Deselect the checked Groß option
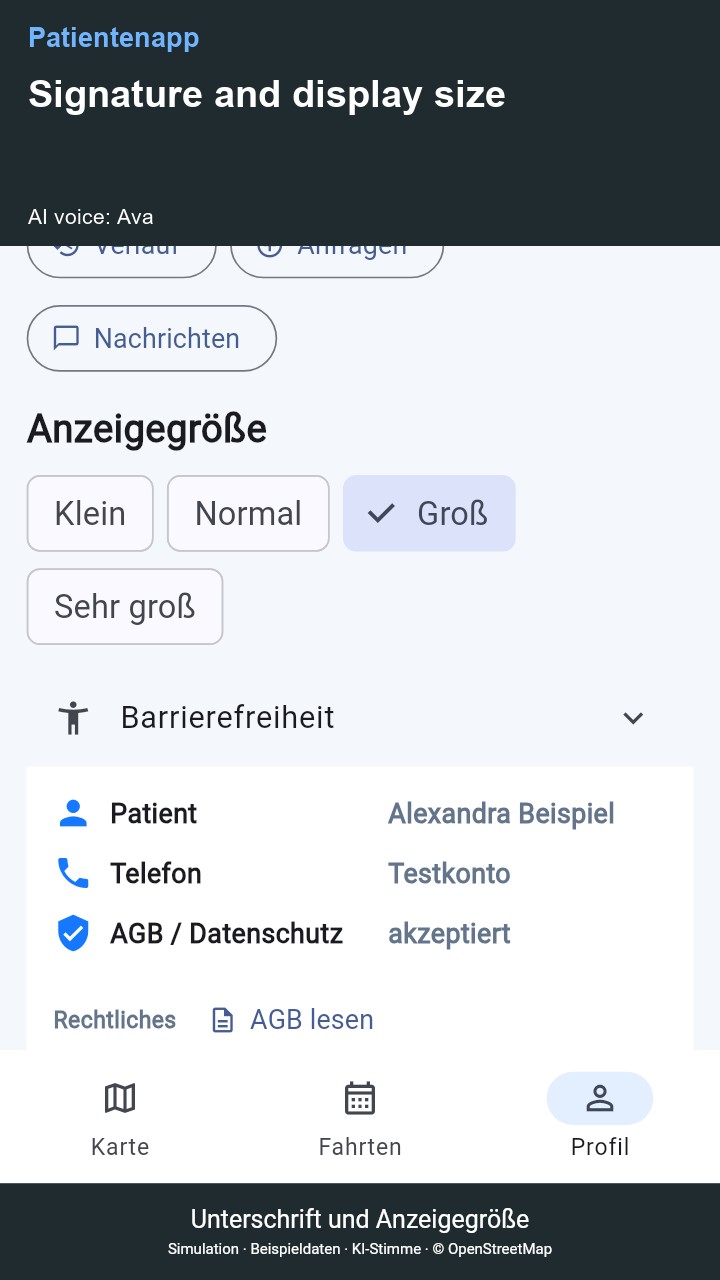Image resolution: width=720 pixels, height=1280 pixels. coord(429,513)
